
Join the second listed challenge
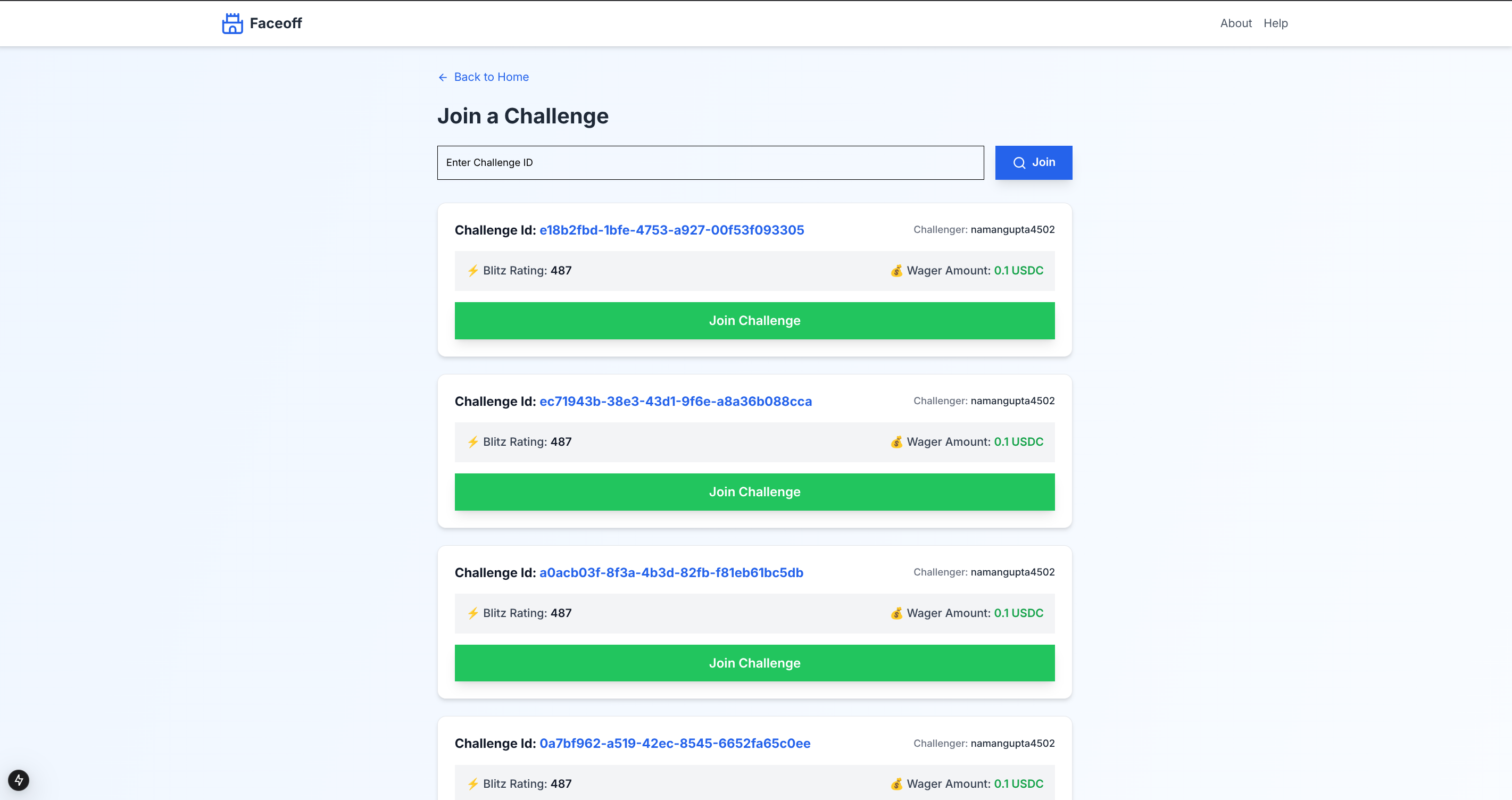click(x=754, y=492)
